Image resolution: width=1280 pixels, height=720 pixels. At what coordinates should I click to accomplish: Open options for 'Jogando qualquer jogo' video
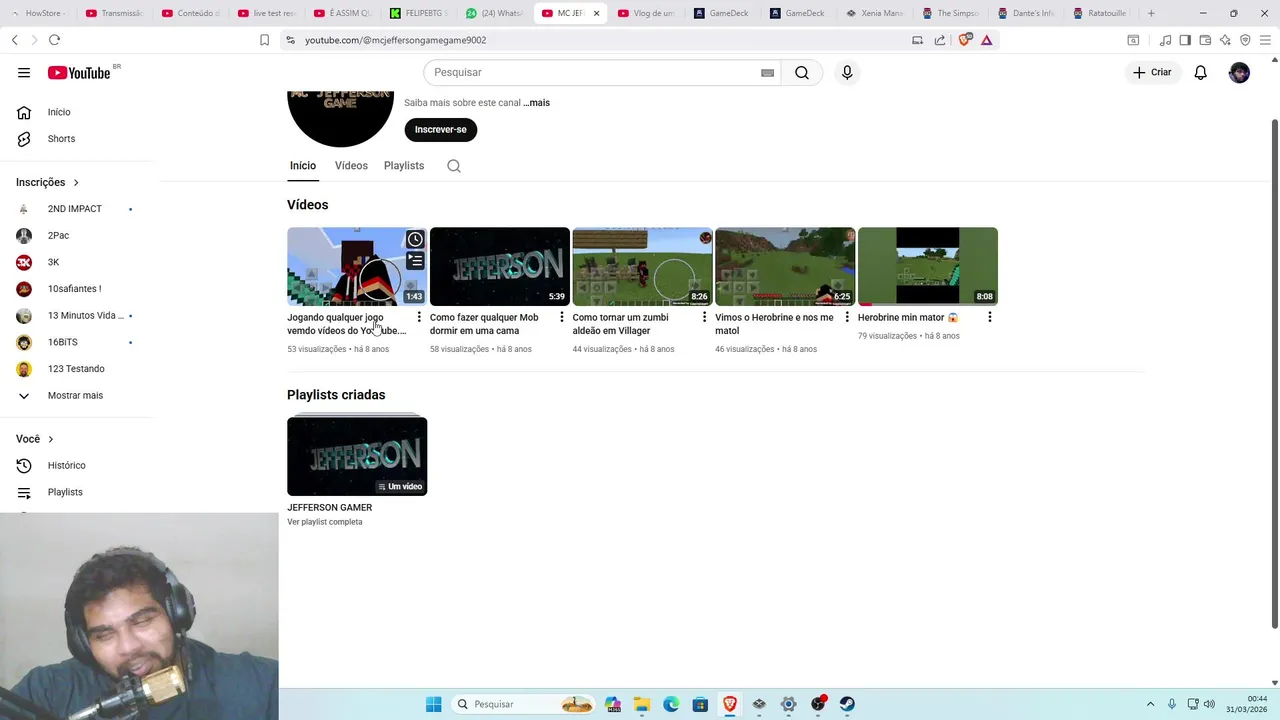click(419, 317)
